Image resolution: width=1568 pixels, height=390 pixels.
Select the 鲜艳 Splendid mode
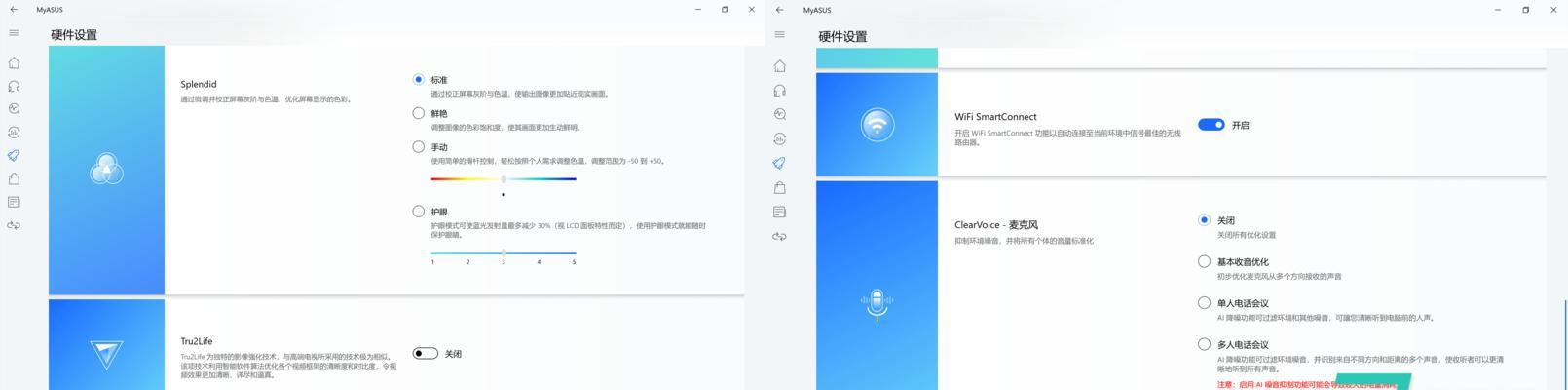418,113
